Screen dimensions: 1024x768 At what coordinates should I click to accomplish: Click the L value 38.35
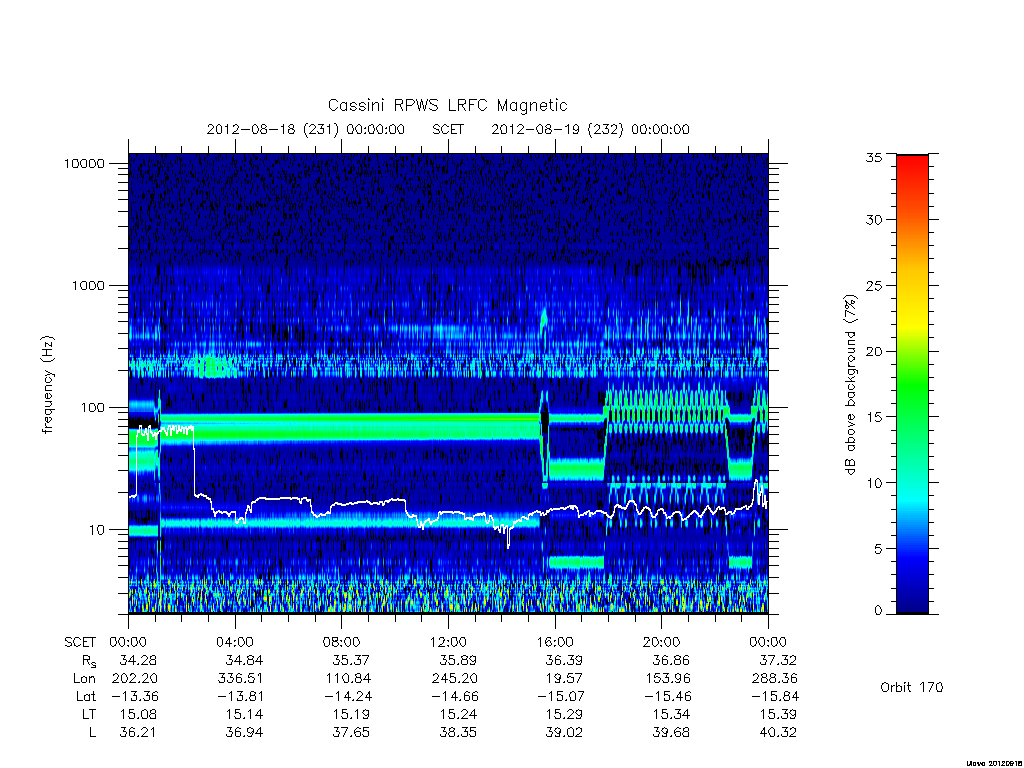coord(458,732)
